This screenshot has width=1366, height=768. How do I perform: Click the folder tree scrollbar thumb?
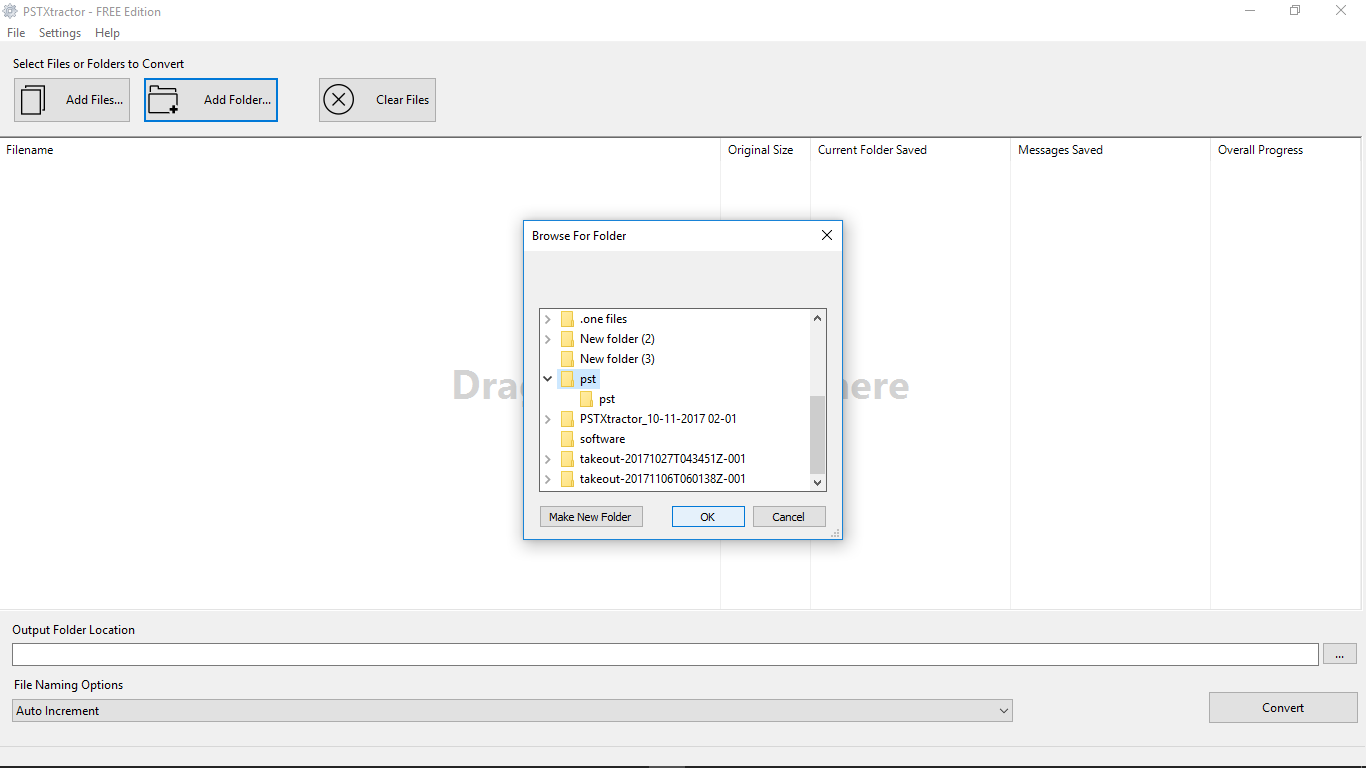[817, 434]
